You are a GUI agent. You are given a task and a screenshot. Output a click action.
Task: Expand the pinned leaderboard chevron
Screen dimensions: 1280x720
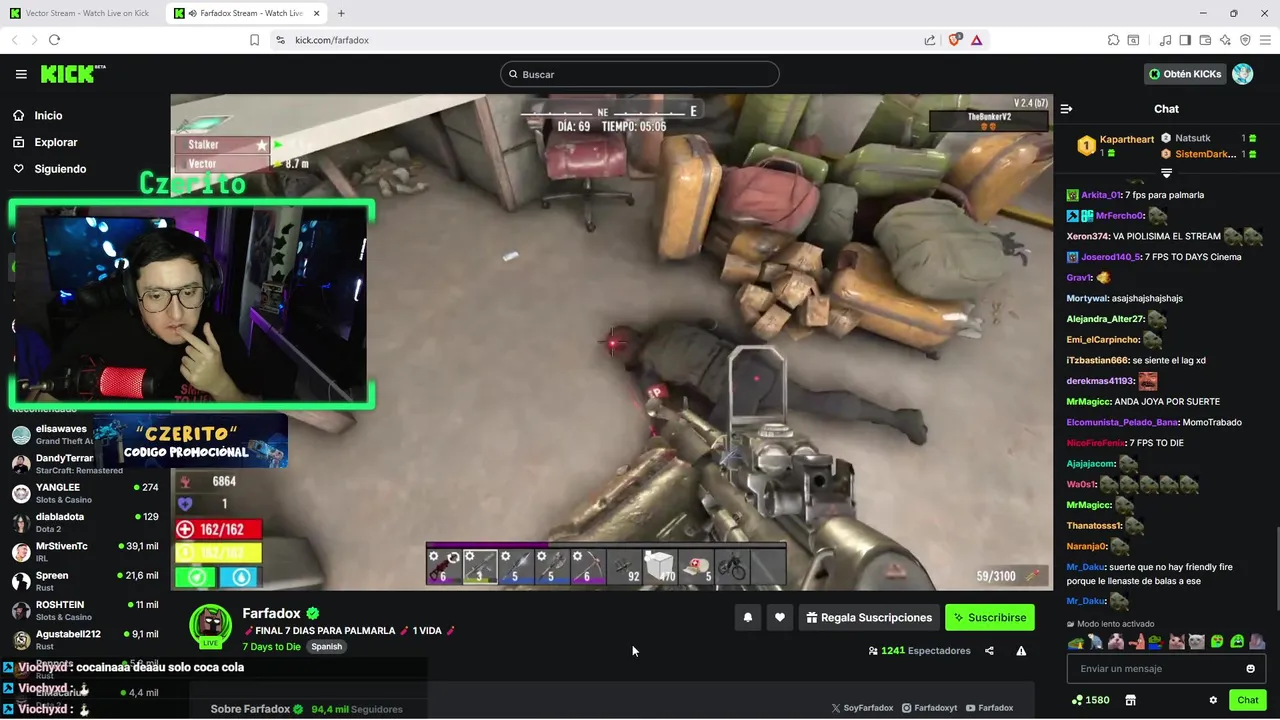(1166, 173)
